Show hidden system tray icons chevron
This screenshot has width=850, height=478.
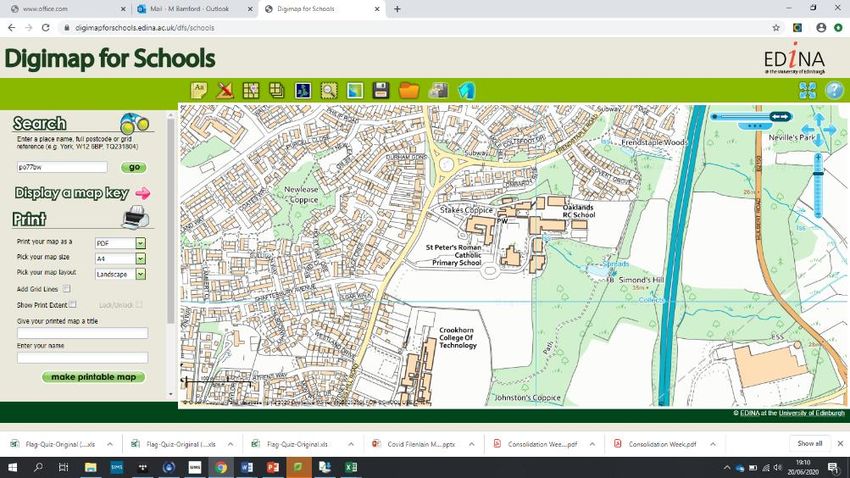(x=726, y=467)
